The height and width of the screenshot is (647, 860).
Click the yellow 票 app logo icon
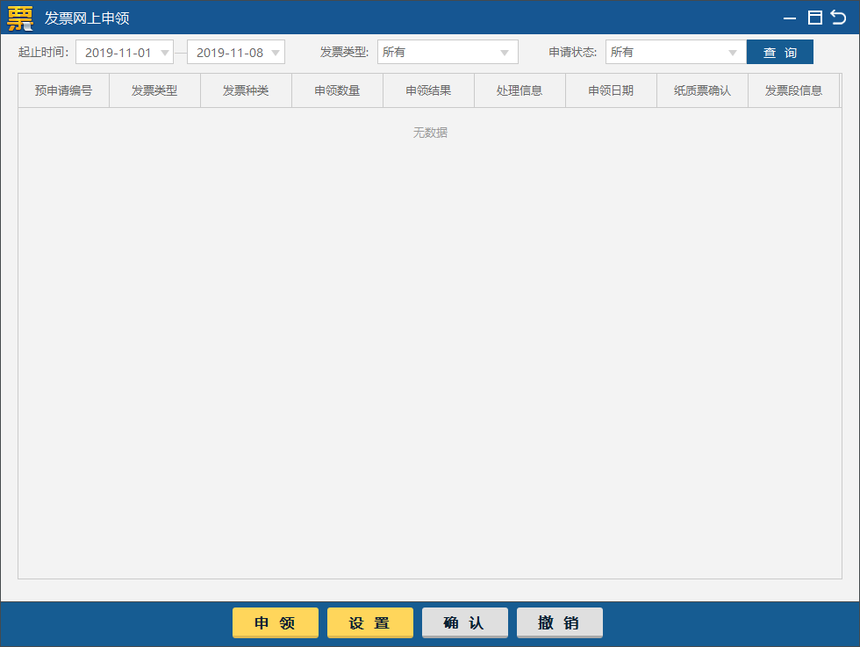[x=20, y=18]
